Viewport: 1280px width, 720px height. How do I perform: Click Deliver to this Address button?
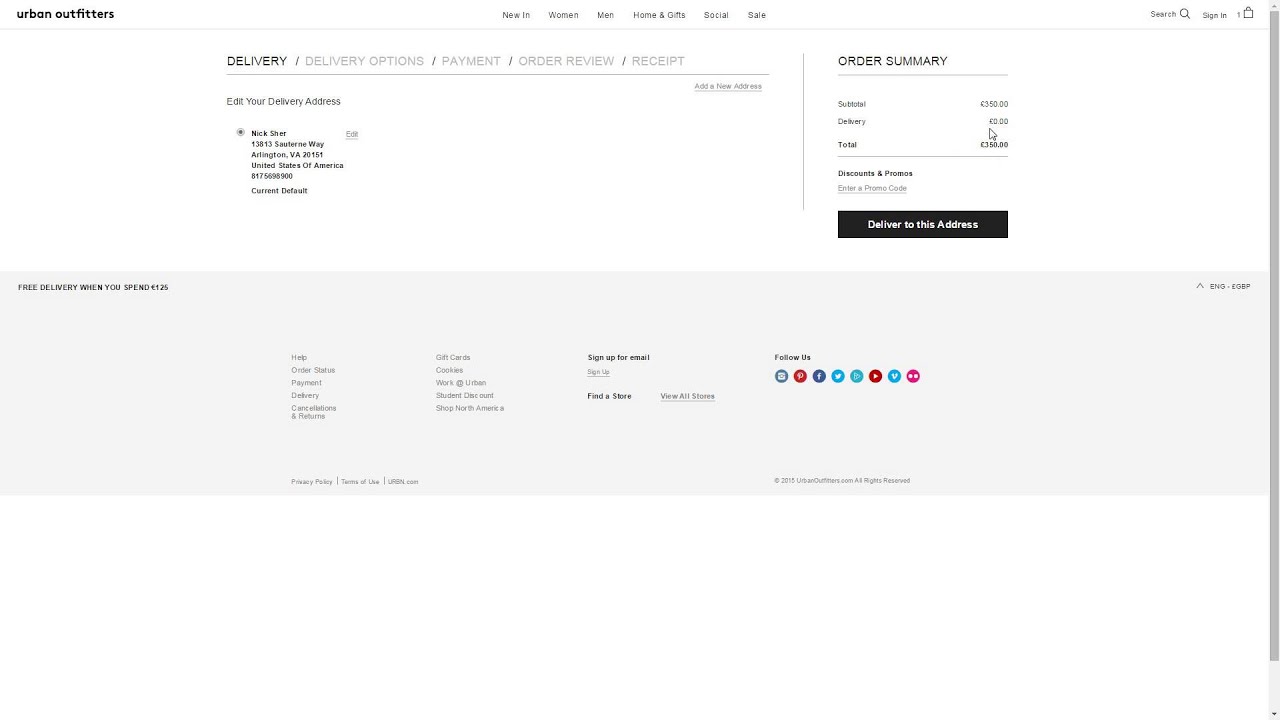(923, 224)
